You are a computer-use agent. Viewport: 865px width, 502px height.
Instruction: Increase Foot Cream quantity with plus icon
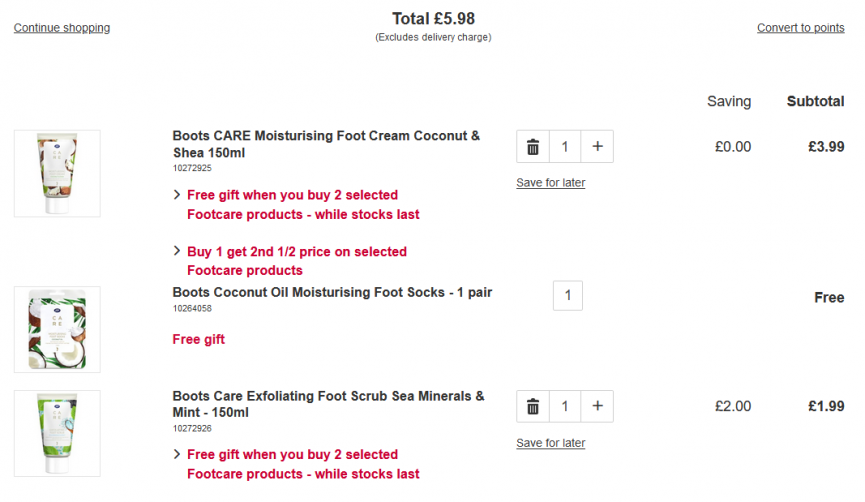(597, 147)
